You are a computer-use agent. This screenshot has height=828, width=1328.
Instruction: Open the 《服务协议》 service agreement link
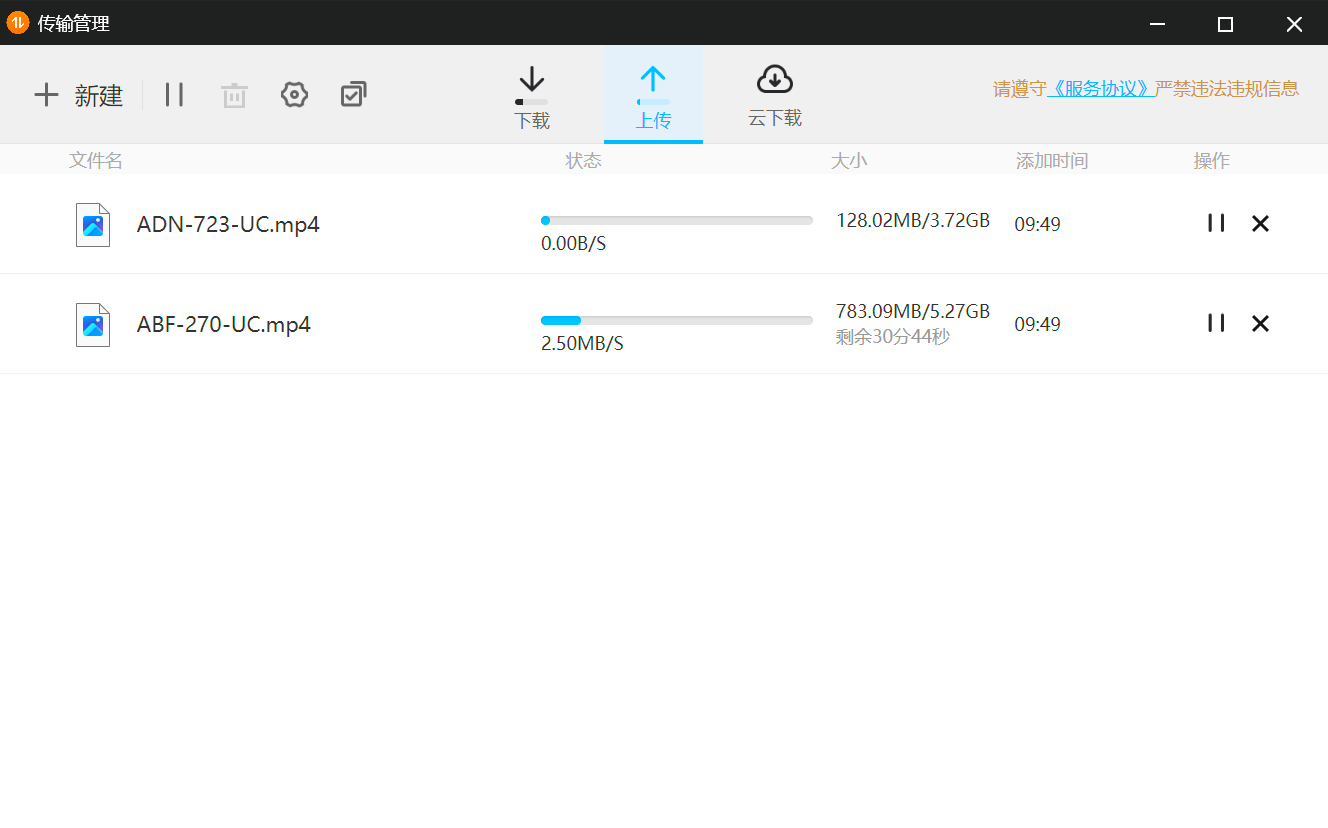(x=1101, y=89)
